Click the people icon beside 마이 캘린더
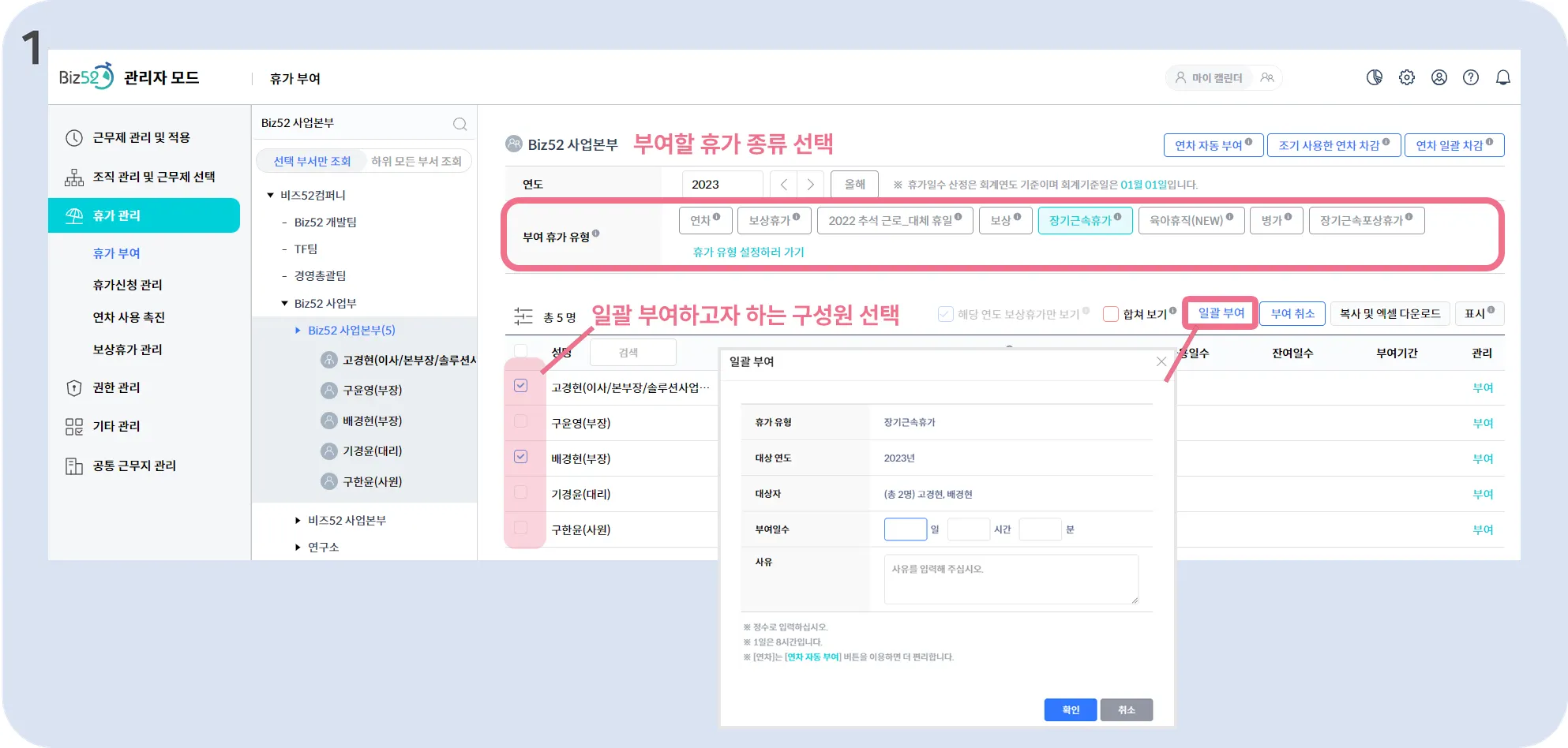The image size is (1568, 748). click(1267, 77)
